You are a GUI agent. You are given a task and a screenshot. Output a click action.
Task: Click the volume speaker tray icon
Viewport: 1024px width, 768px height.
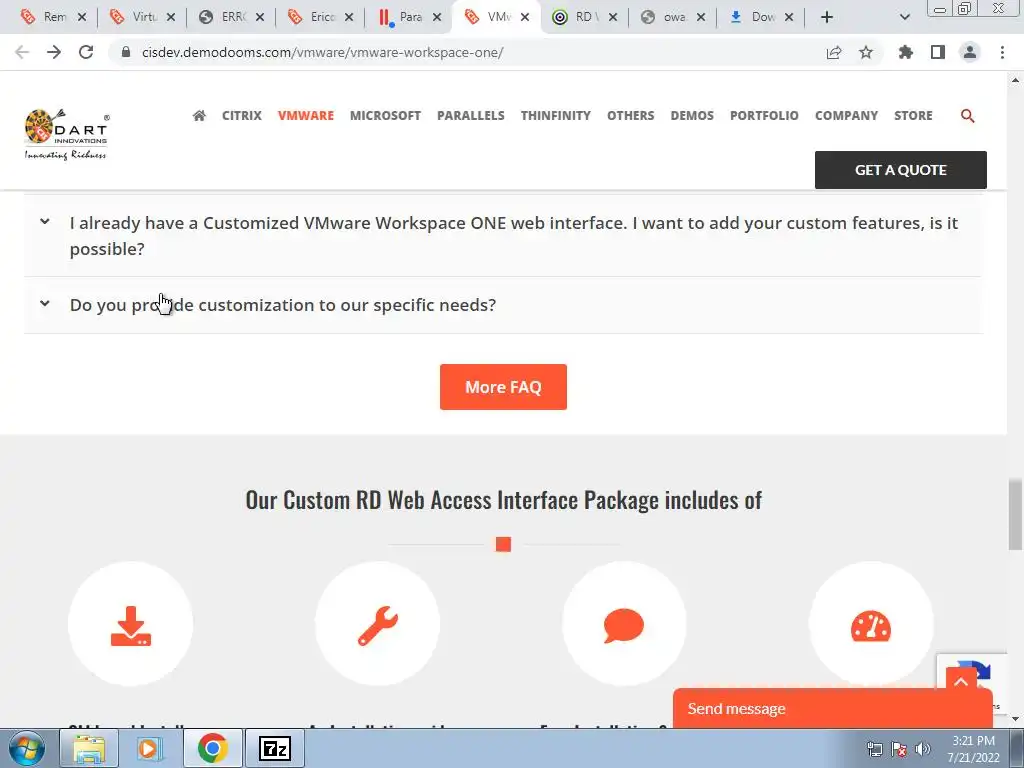923,748
